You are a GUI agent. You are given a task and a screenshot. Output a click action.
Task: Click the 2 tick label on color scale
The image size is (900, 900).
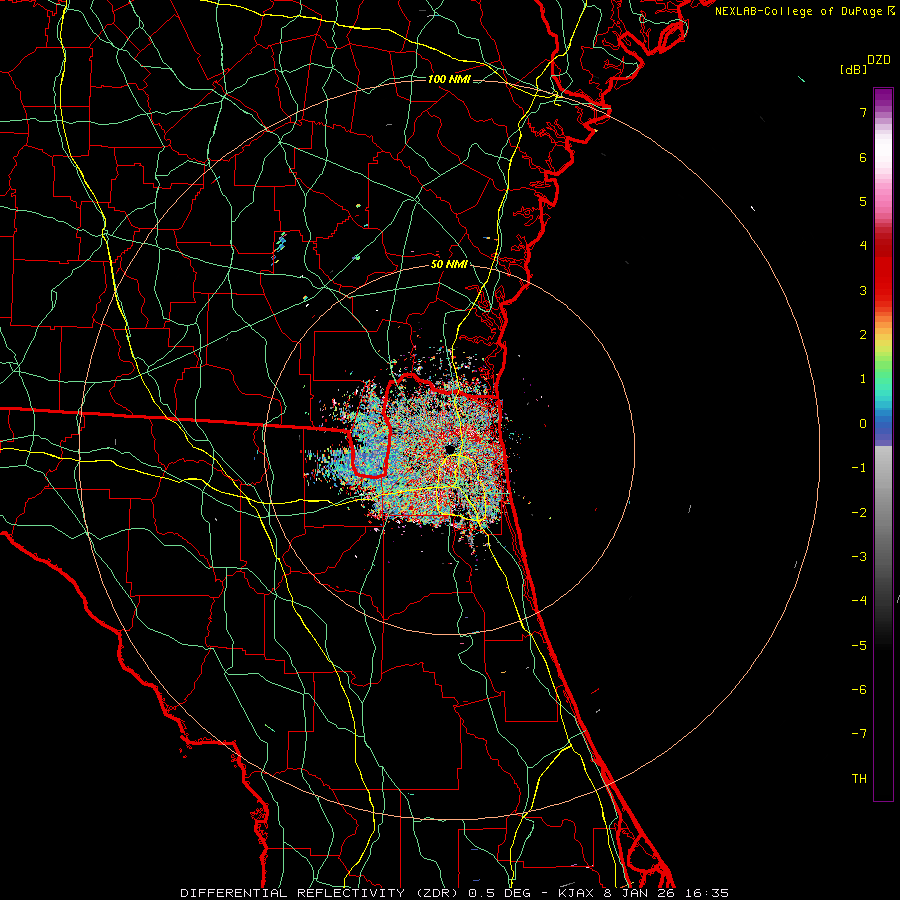[x=863, y=335]
